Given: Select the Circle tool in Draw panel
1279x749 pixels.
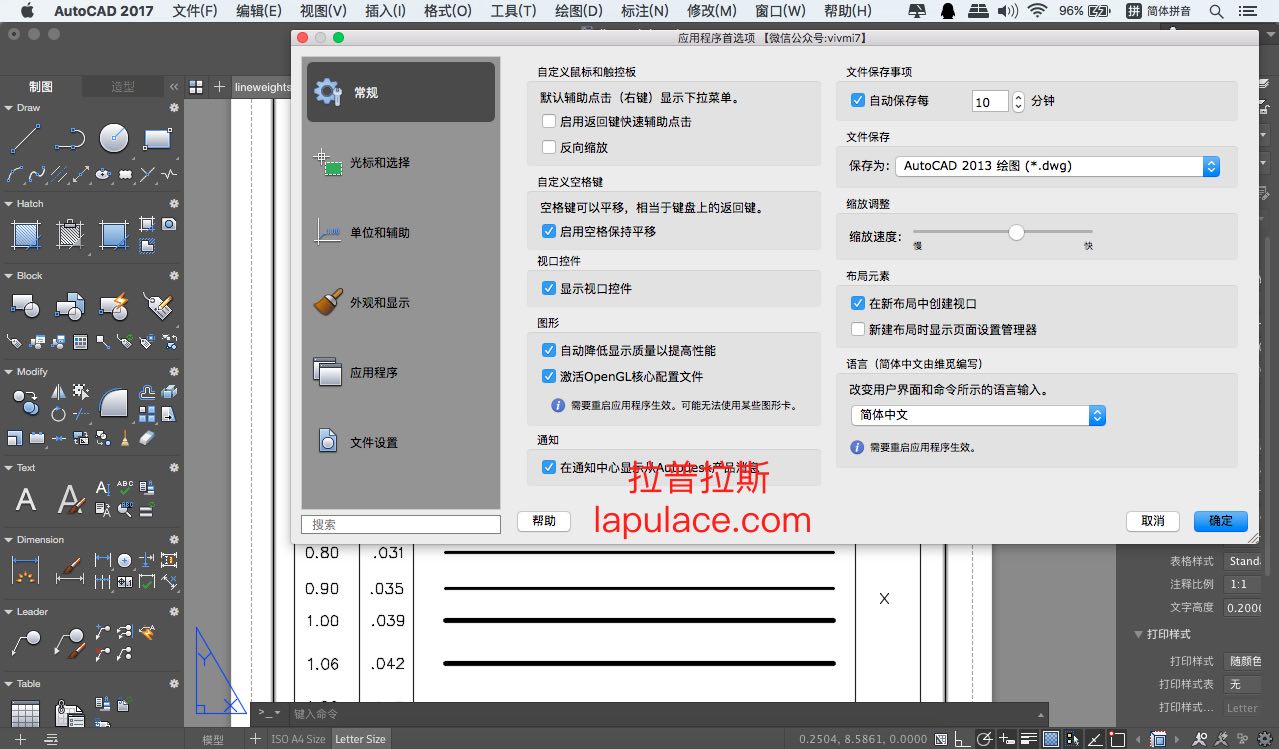Looking at the screenshot, I should [x=114, y=138].
